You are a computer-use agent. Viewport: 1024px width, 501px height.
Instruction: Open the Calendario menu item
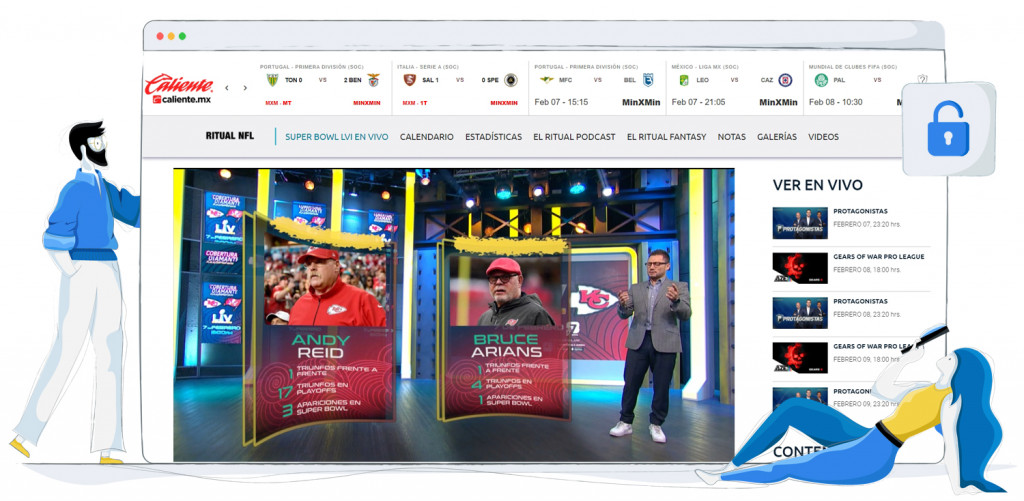coord(426,137)
